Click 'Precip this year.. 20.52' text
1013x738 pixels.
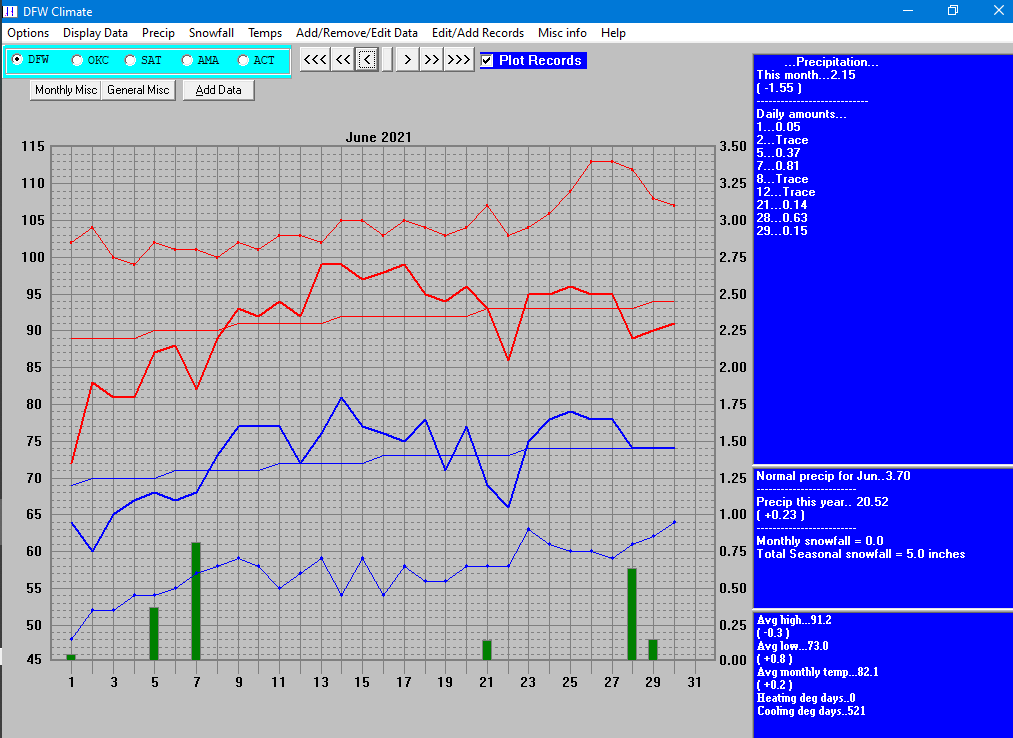pos(822,502)
